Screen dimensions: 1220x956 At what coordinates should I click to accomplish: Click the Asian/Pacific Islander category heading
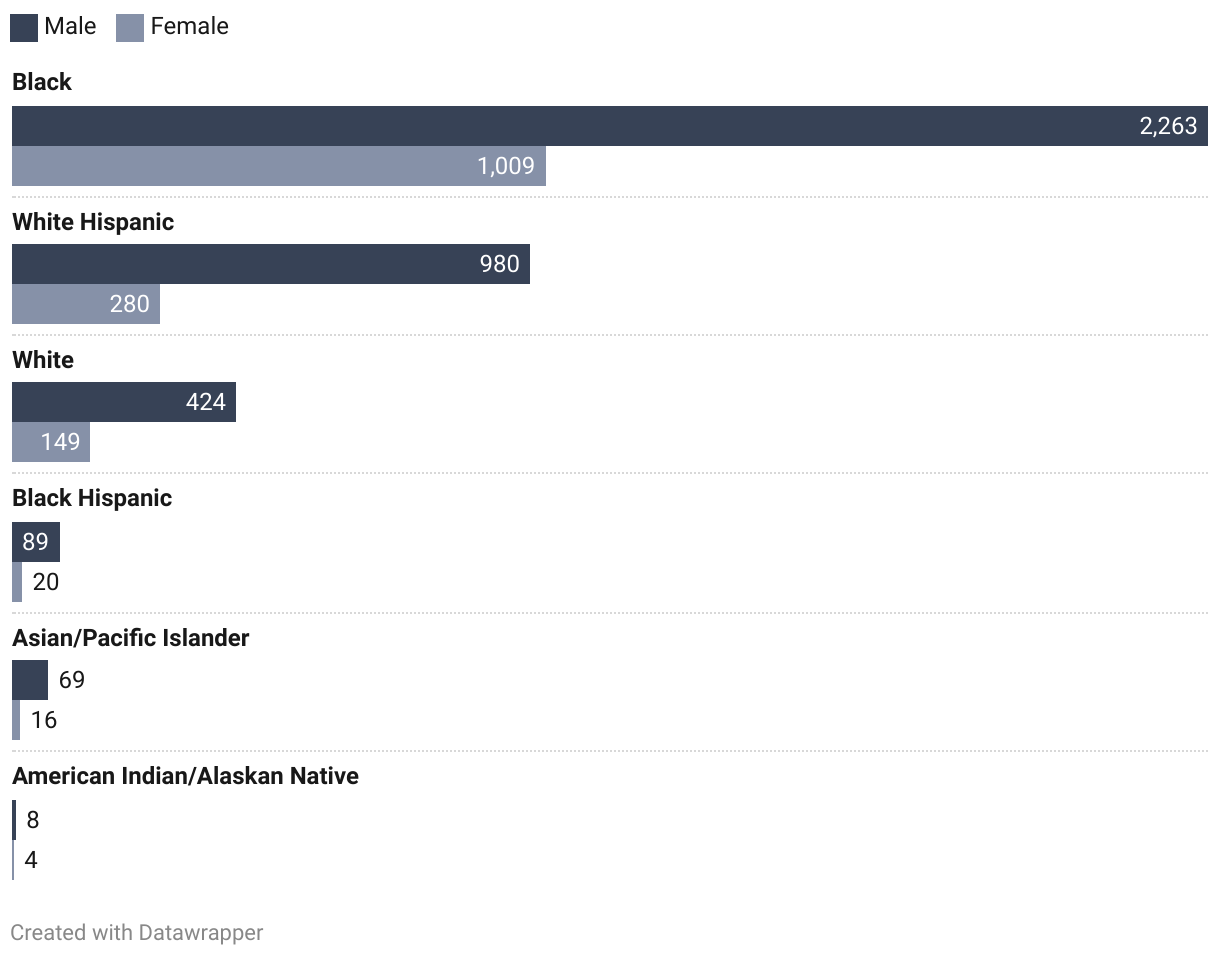click(x=130, y=638)
